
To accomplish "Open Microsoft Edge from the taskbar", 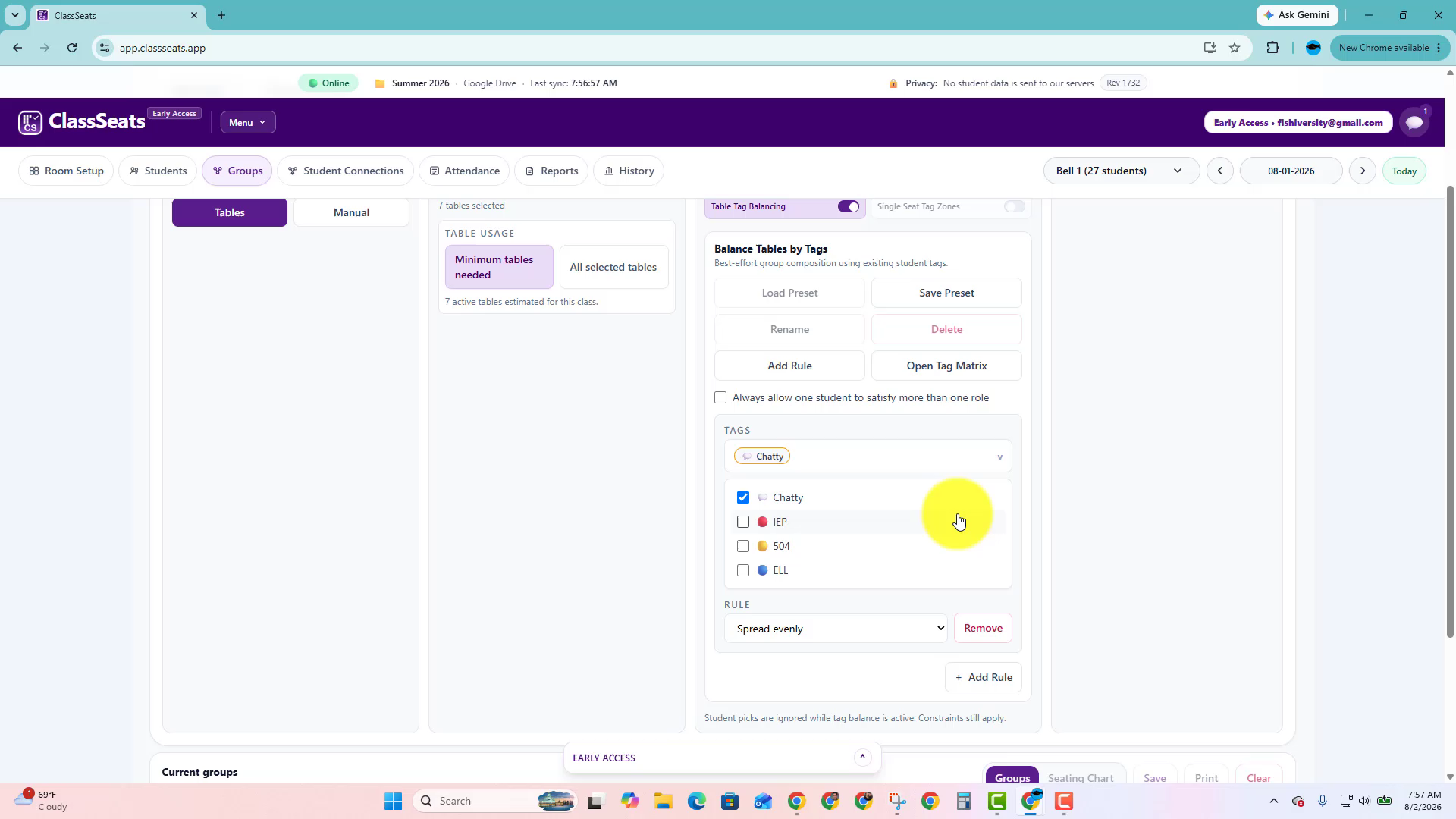I will [x=697, y=801].
